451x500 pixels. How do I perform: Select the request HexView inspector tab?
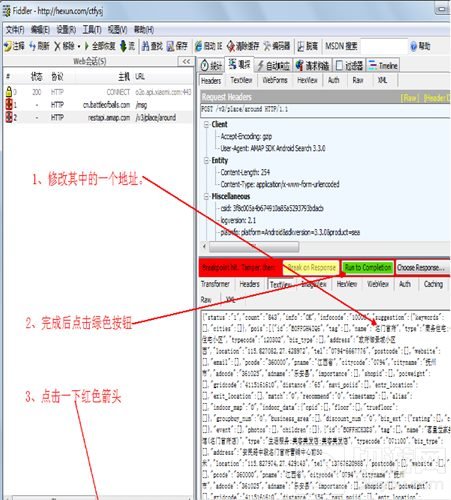(x=307, y=80)
